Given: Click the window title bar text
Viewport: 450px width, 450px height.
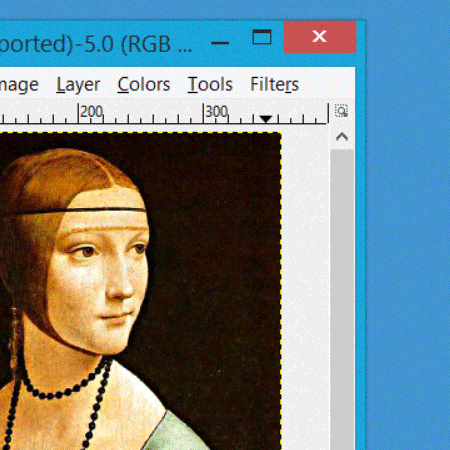Looking at the screenshot, I should click(96, 44).
